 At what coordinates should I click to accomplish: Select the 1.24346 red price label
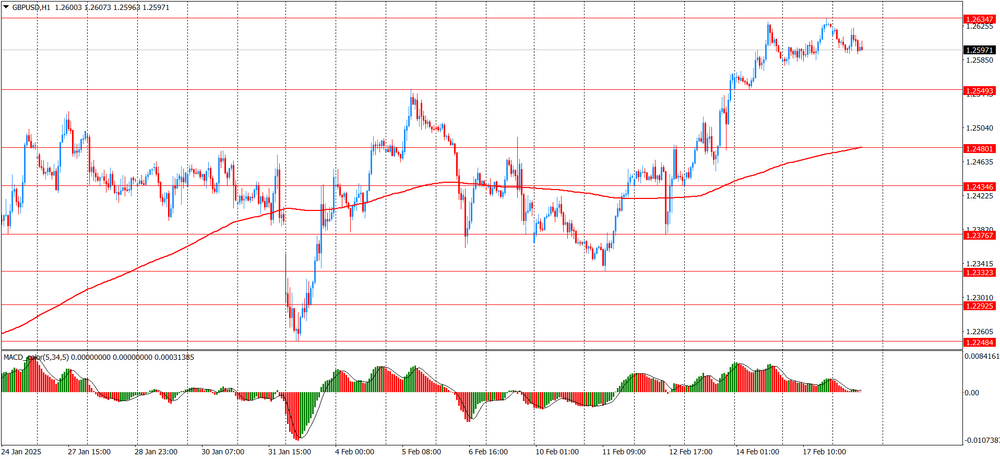point(980,187)
